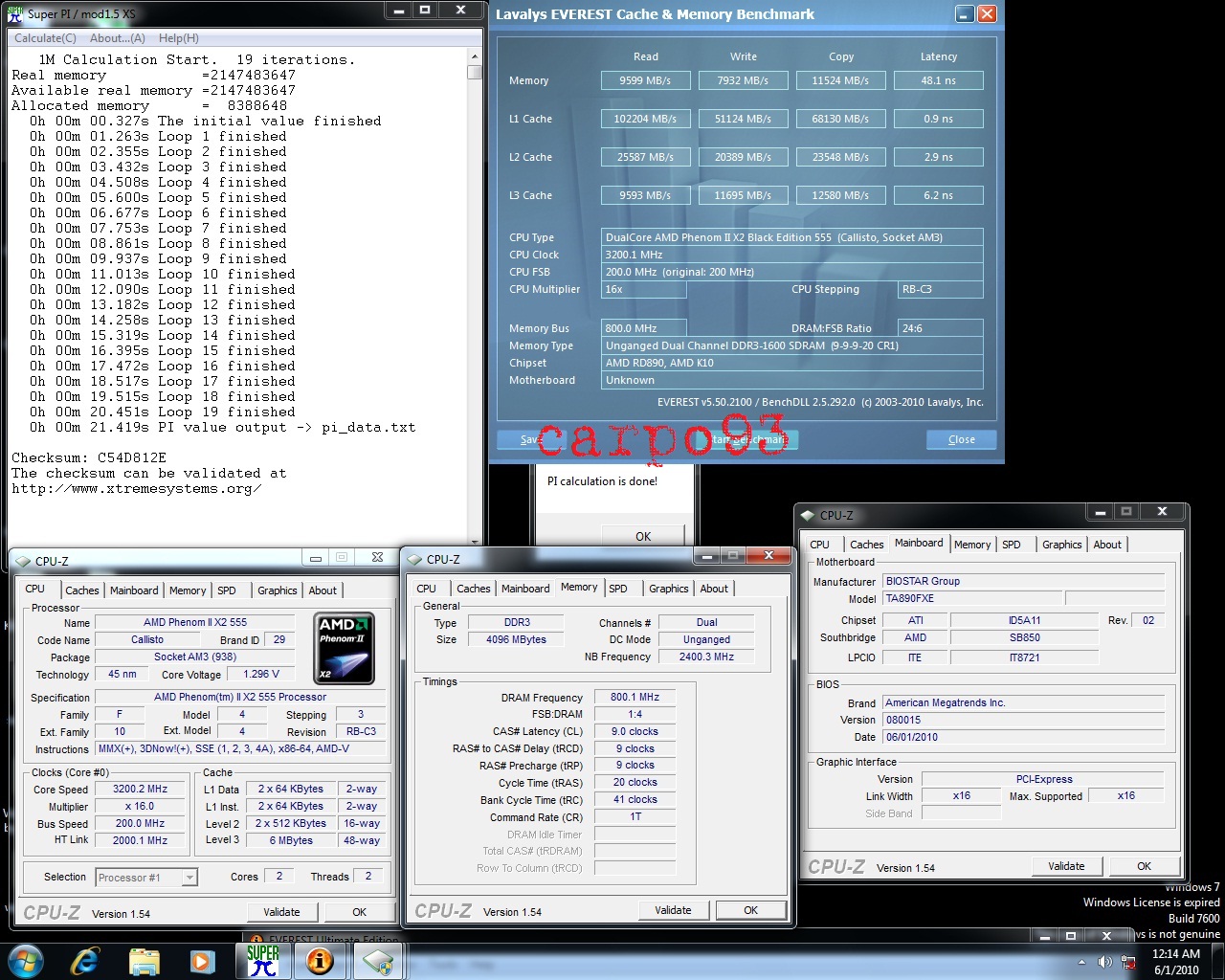Click BIOSTAR Group manufacturer field

pos(1023,582)
